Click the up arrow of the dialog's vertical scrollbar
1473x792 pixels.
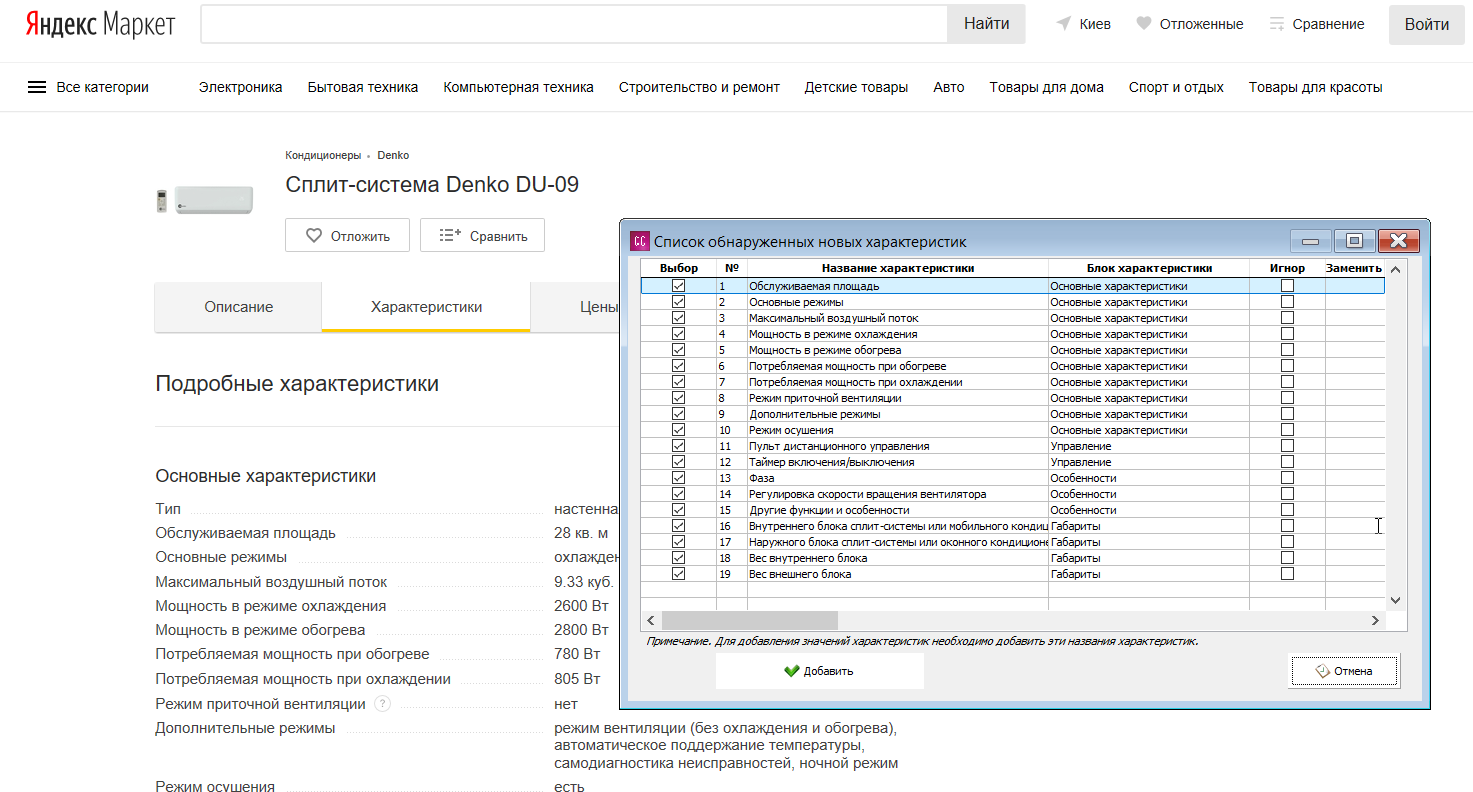[x=1396, y=269]
